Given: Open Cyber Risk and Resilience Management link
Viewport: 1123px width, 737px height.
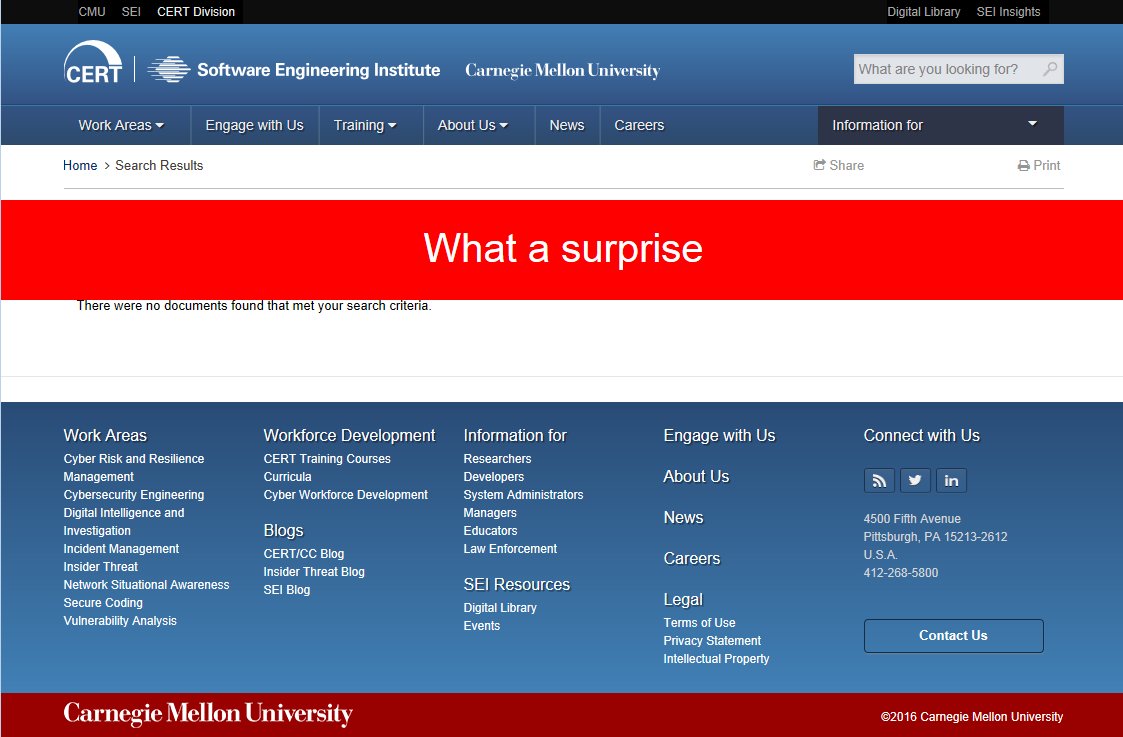Looking at the screenshot, I should (x=133, y=468).
